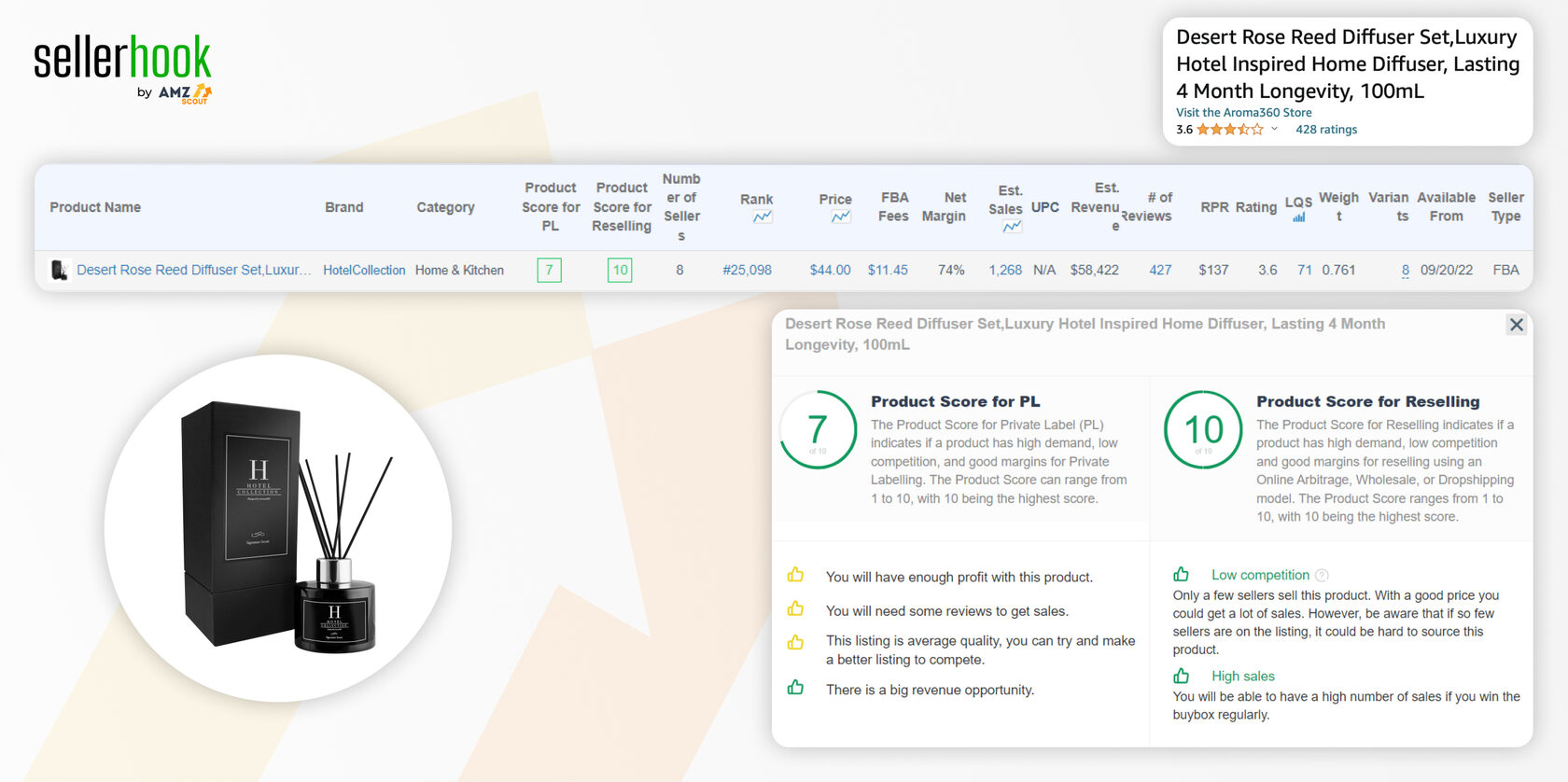The image size is (1568, 782).
Task: Click the FBA seller type cell
Action: point(1505,270)
